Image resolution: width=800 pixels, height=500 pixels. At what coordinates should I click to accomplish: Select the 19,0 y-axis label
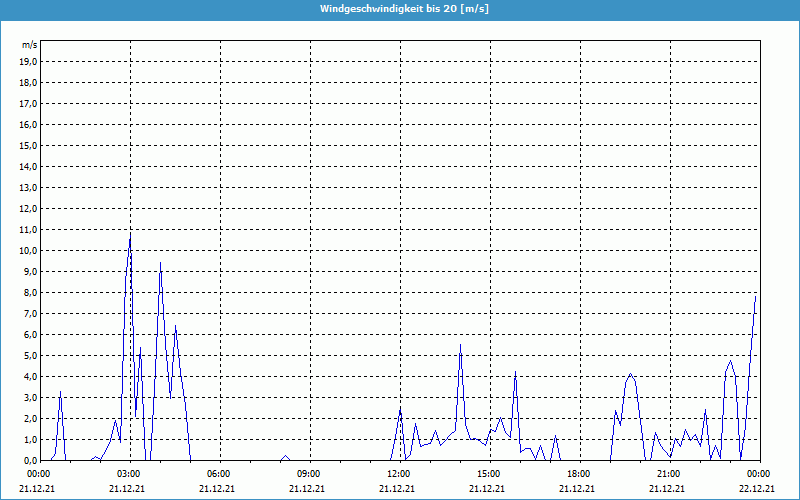coord(28,61)
